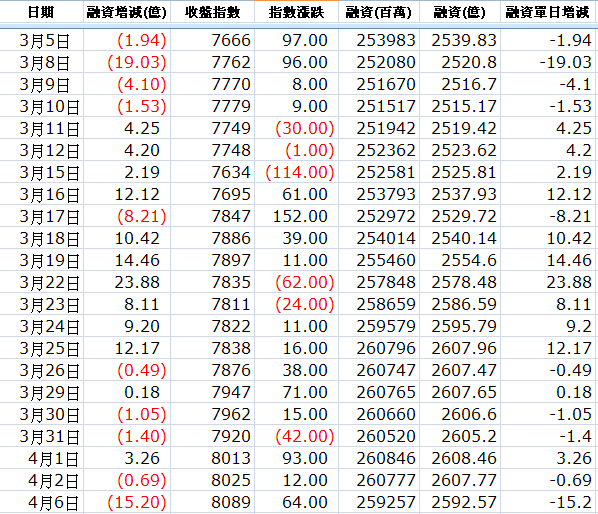The width and height of the screenshot is (598, 514).
Task: Click the daily change 14.46 in last column
Action: [x=547, y=260]
